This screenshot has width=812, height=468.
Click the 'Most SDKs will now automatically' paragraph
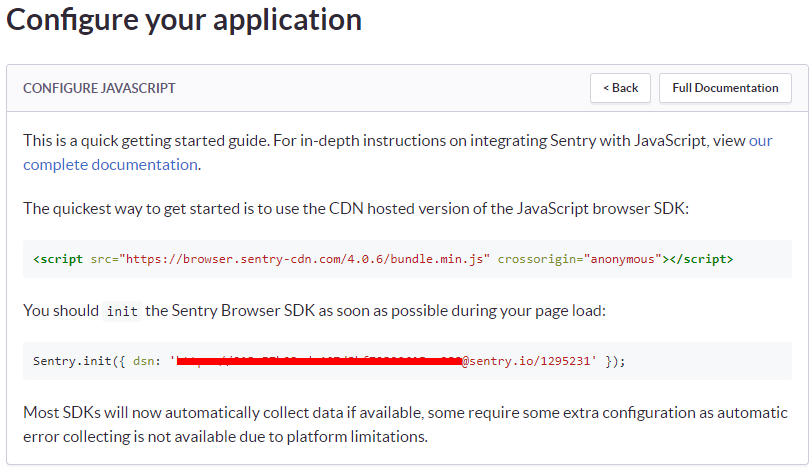(x=405, y=425)
